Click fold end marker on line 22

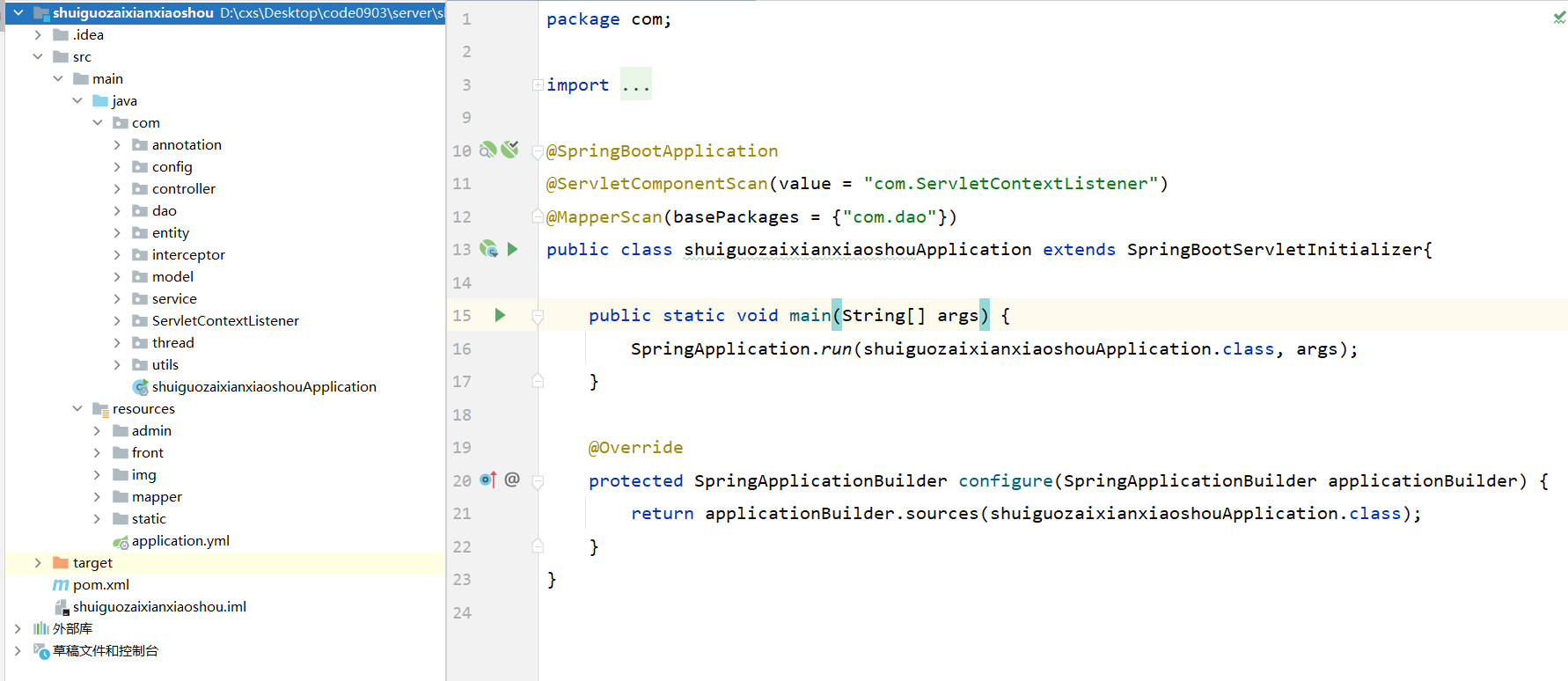coord(537,546)
